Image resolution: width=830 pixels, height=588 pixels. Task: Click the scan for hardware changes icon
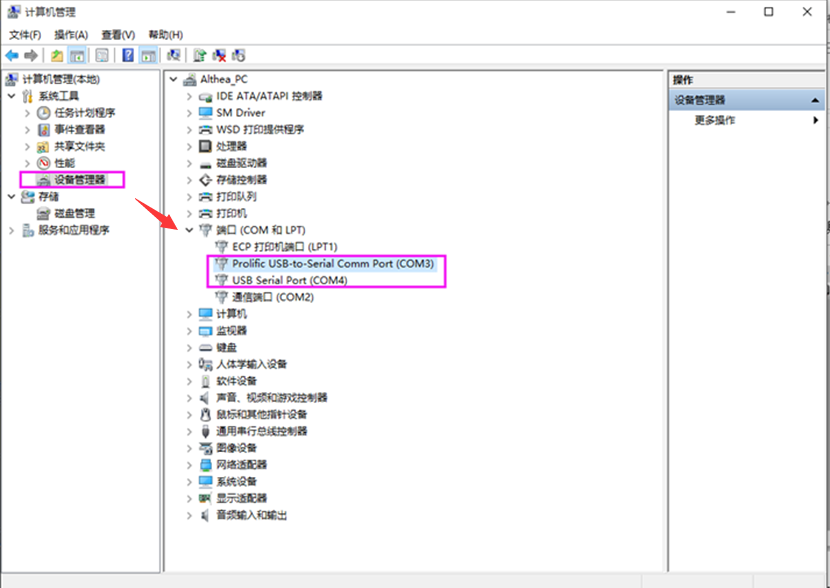click(174, 55)
